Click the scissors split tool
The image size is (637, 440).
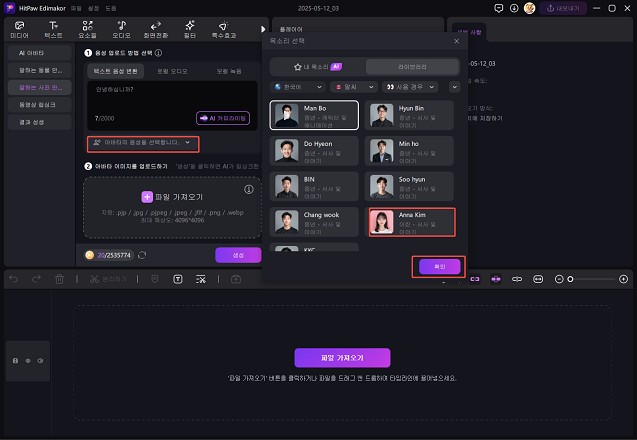tap(94, 279)
